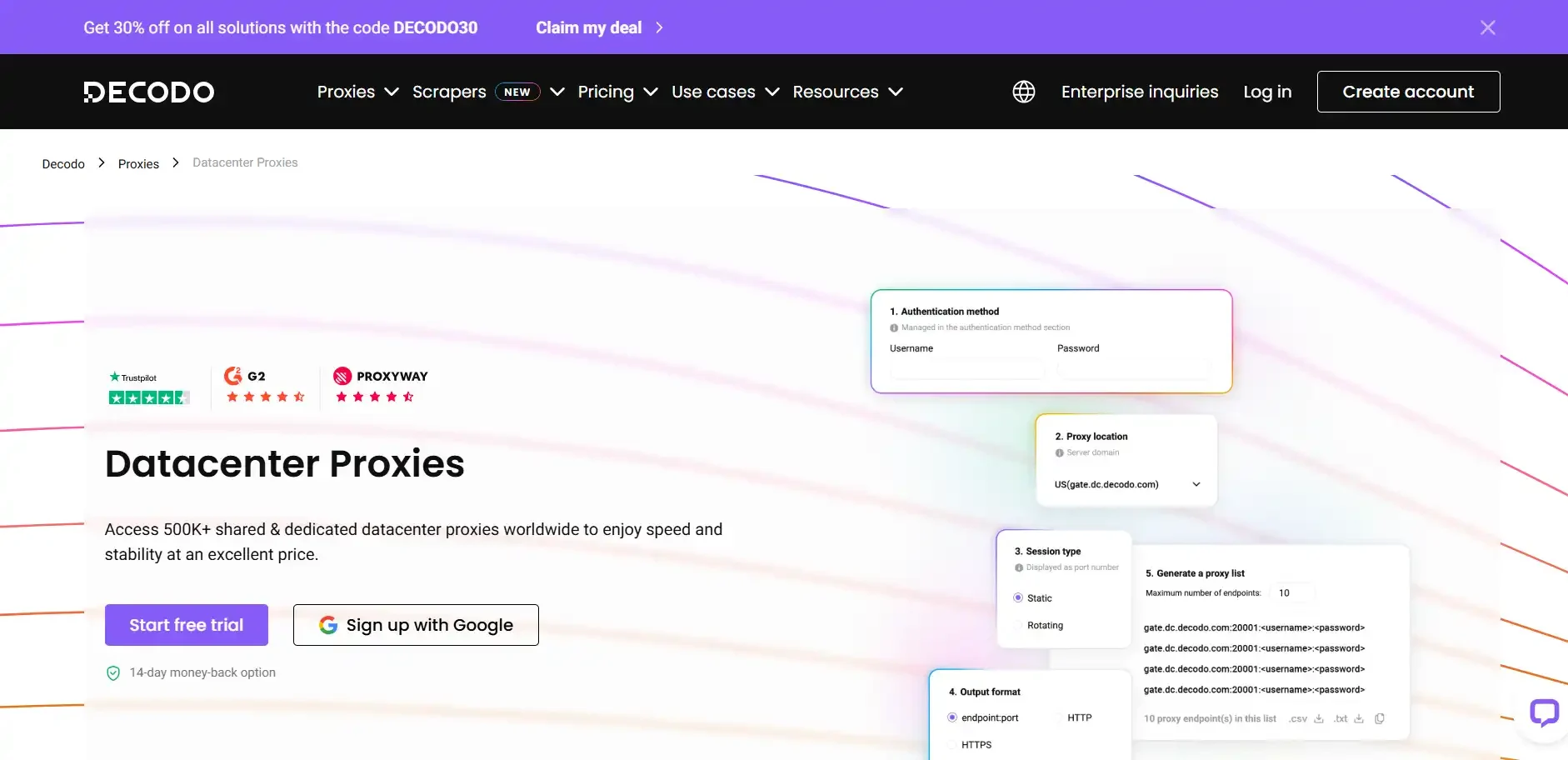Click Log in
The height and width of the screenshot is (760, 1568).
click(1267, 92)
